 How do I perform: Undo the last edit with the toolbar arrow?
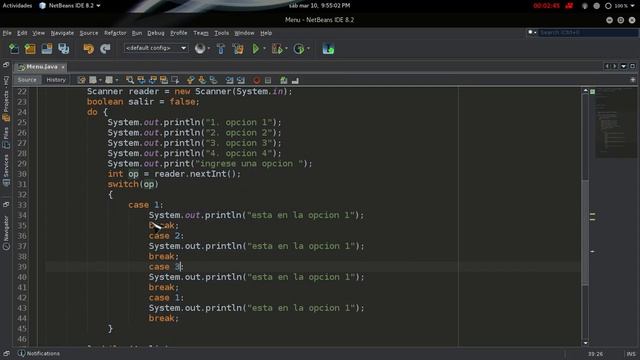(x=89, y=49)
